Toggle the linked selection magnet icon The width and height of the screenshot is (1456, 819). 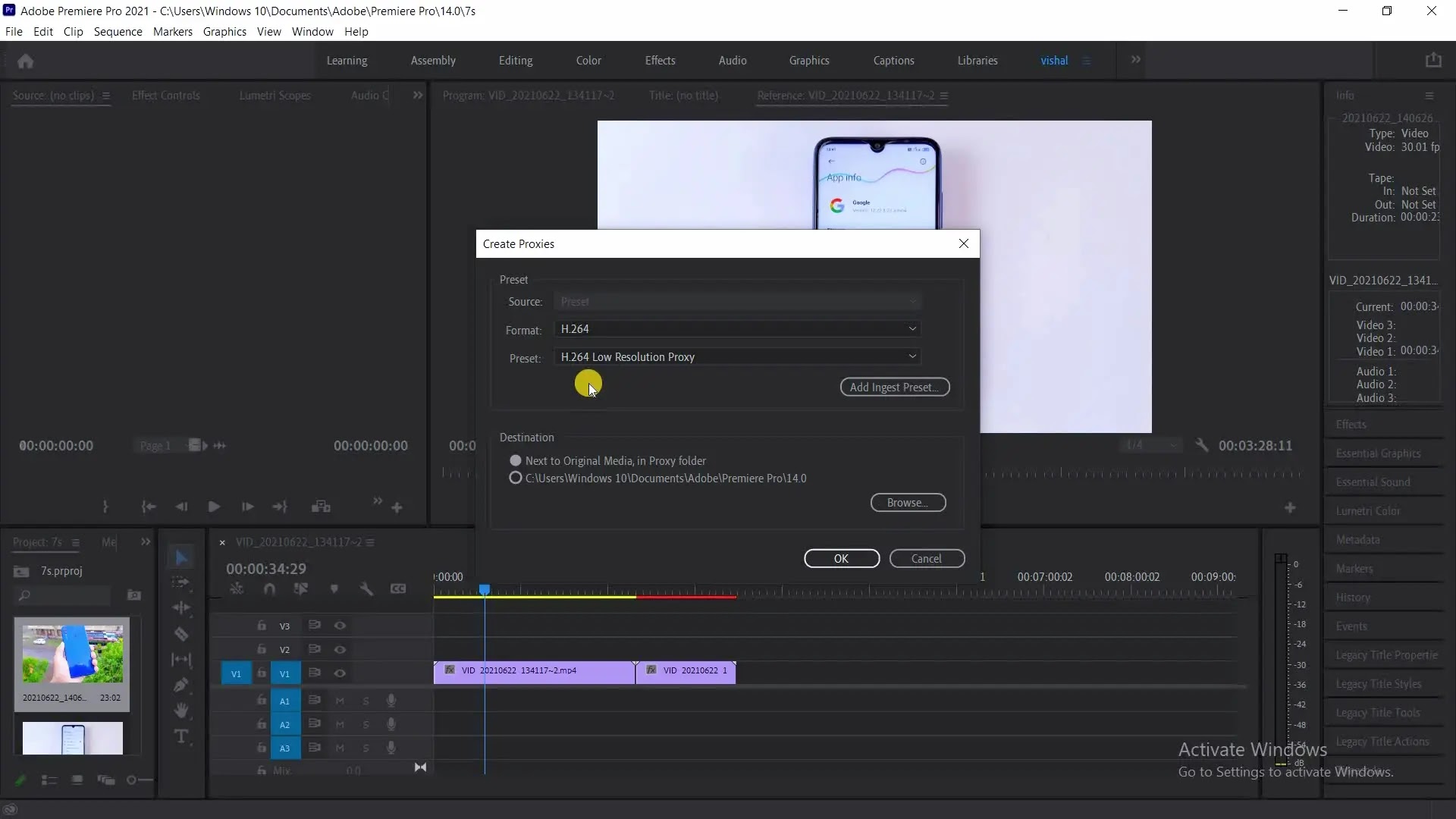[x=269, y=588]
